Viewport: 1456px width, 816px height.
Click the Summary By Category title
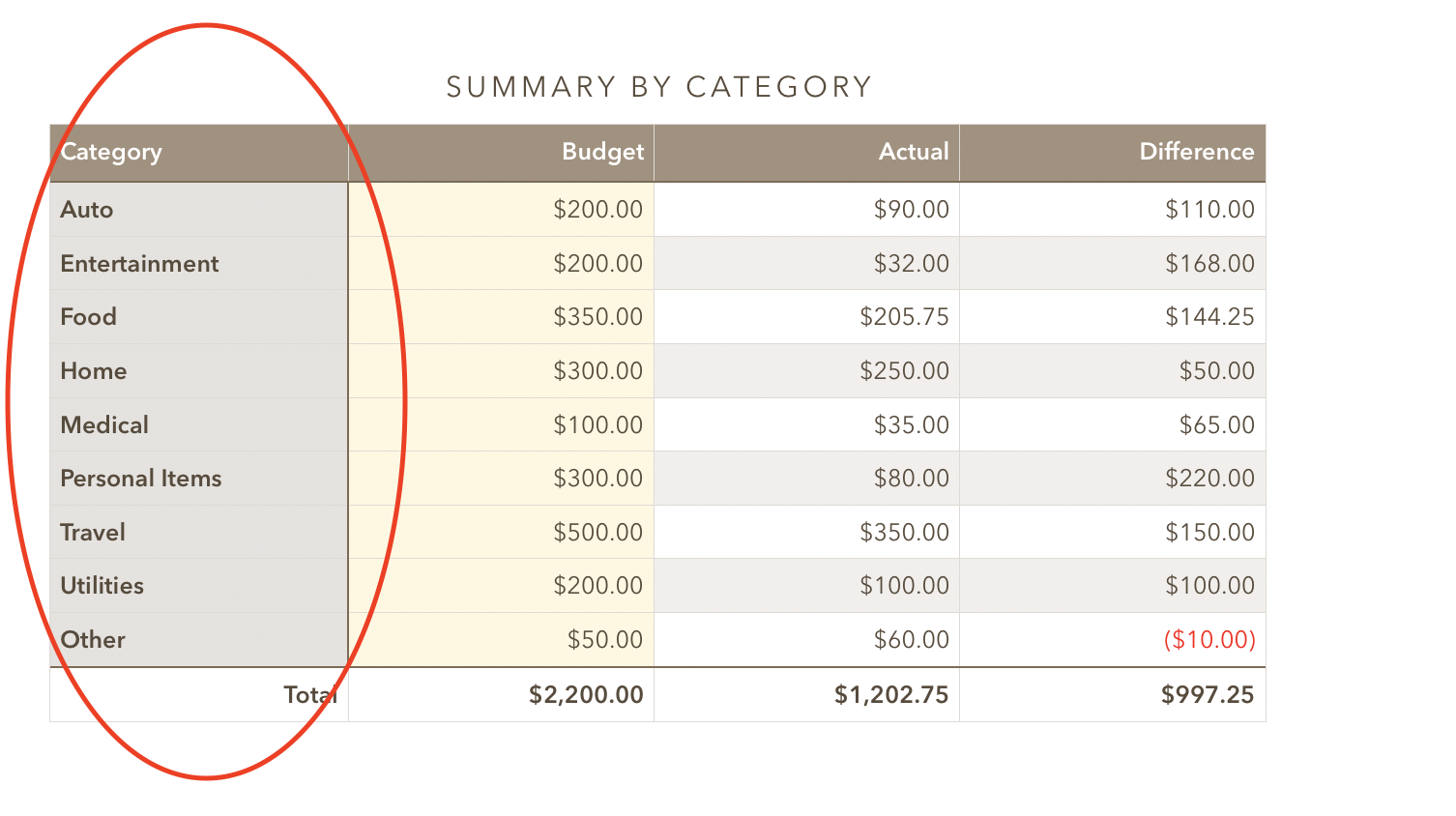[658, 88]
